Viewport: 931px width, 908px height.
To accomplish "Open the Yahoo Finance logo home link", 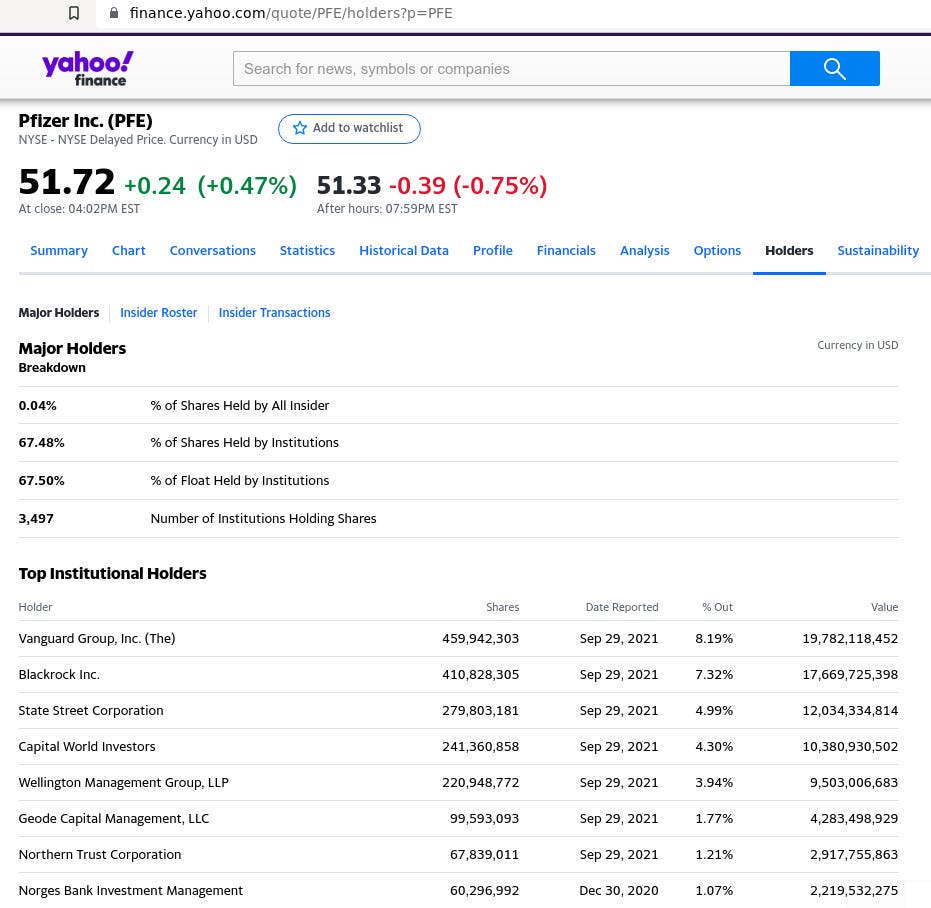I will tap(87, 69).
